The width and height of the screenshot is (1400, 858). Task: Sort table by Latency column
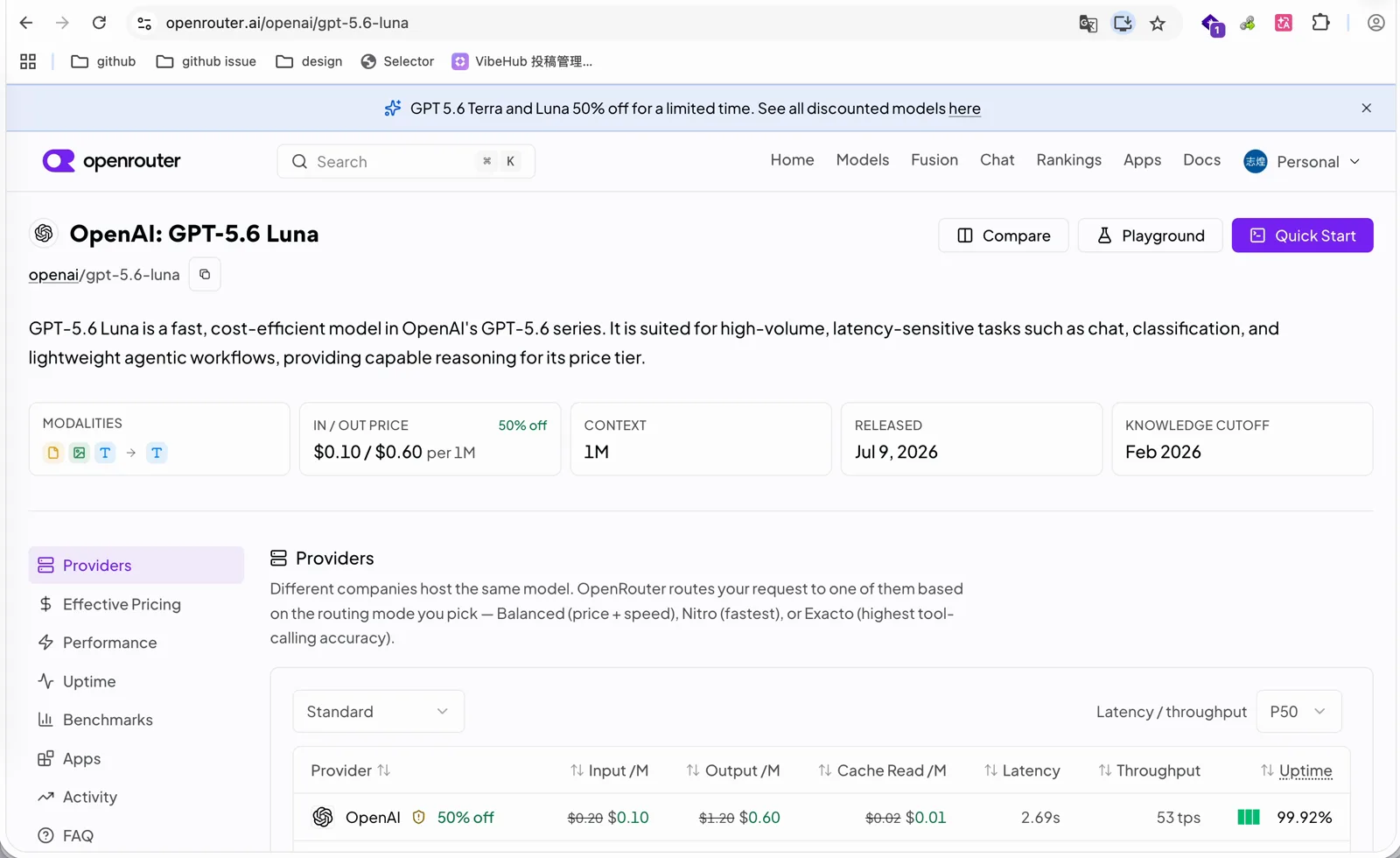point(1022,770)
